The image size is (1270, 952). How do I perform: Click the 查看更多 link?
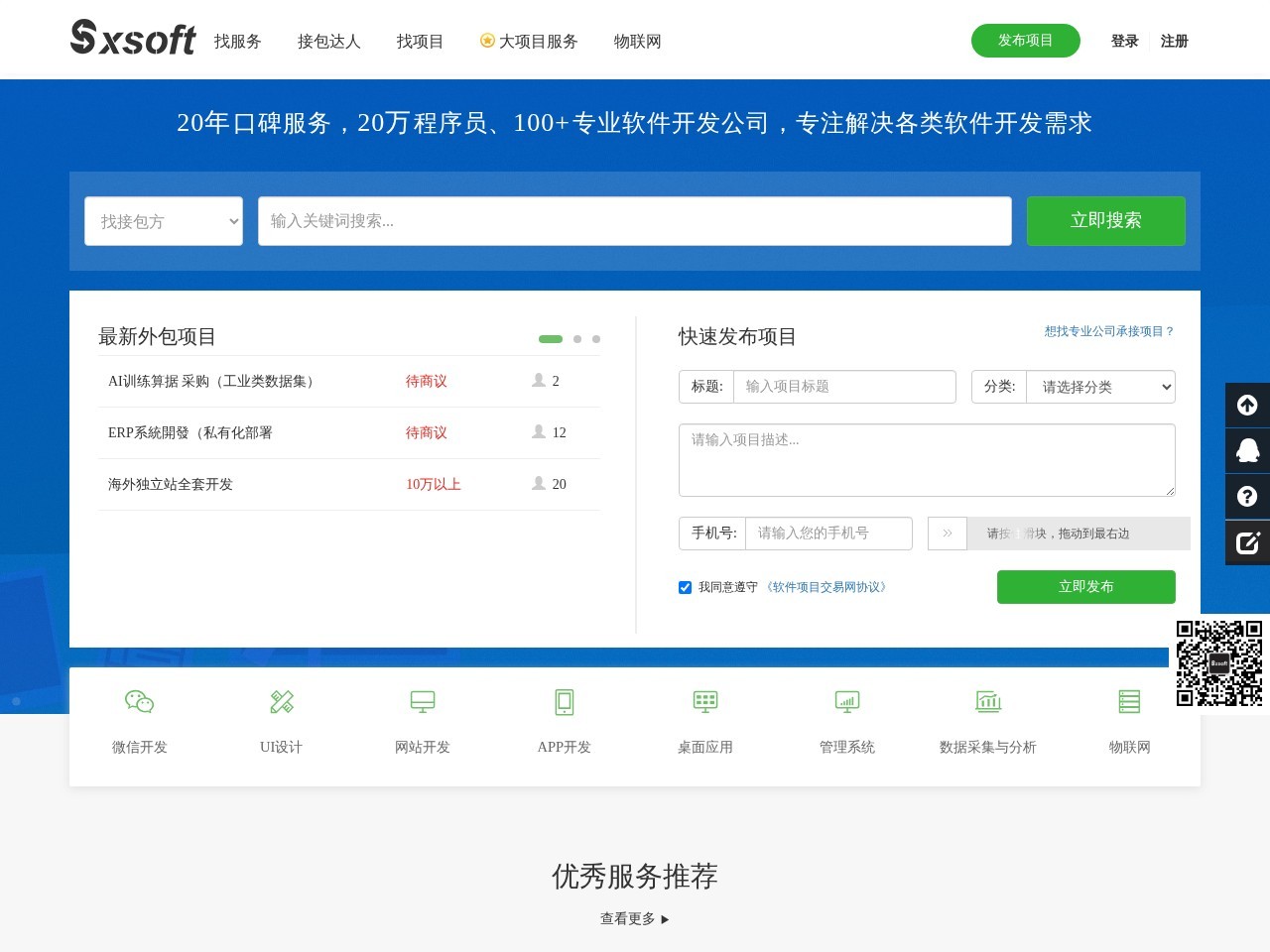pos(628,919)
